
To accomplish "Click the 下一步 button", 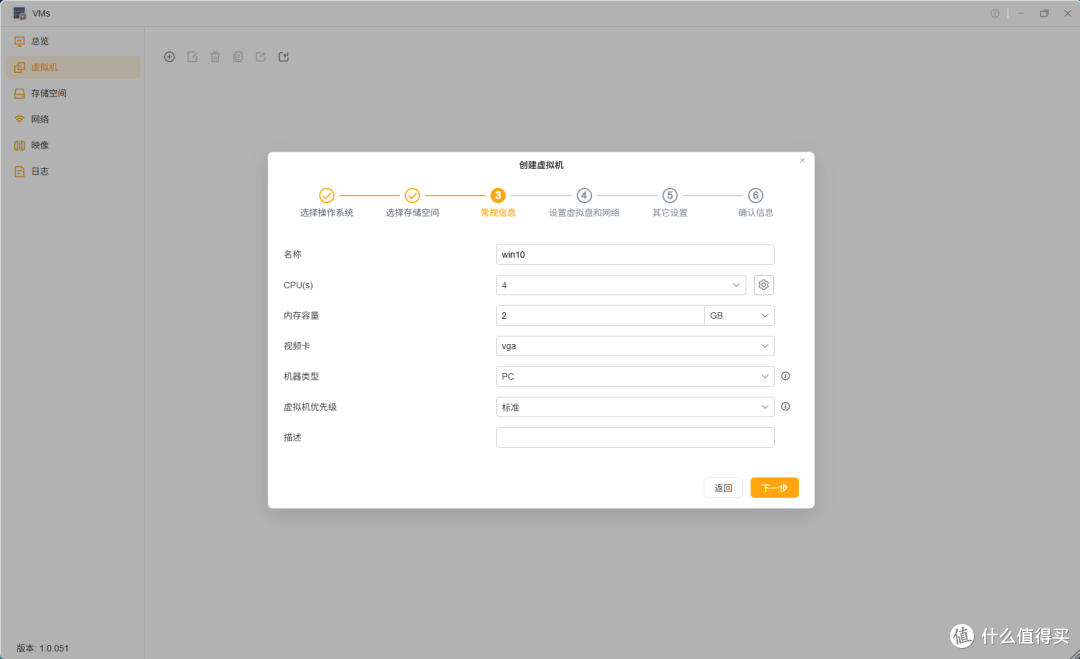I will pos(774,488).
